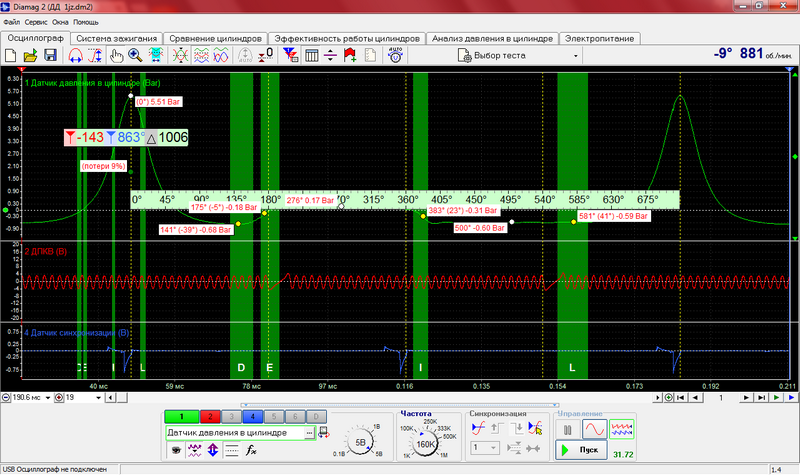
Task: Open sync channel dropdown showing 1
Action: click(x=485, y=447)
